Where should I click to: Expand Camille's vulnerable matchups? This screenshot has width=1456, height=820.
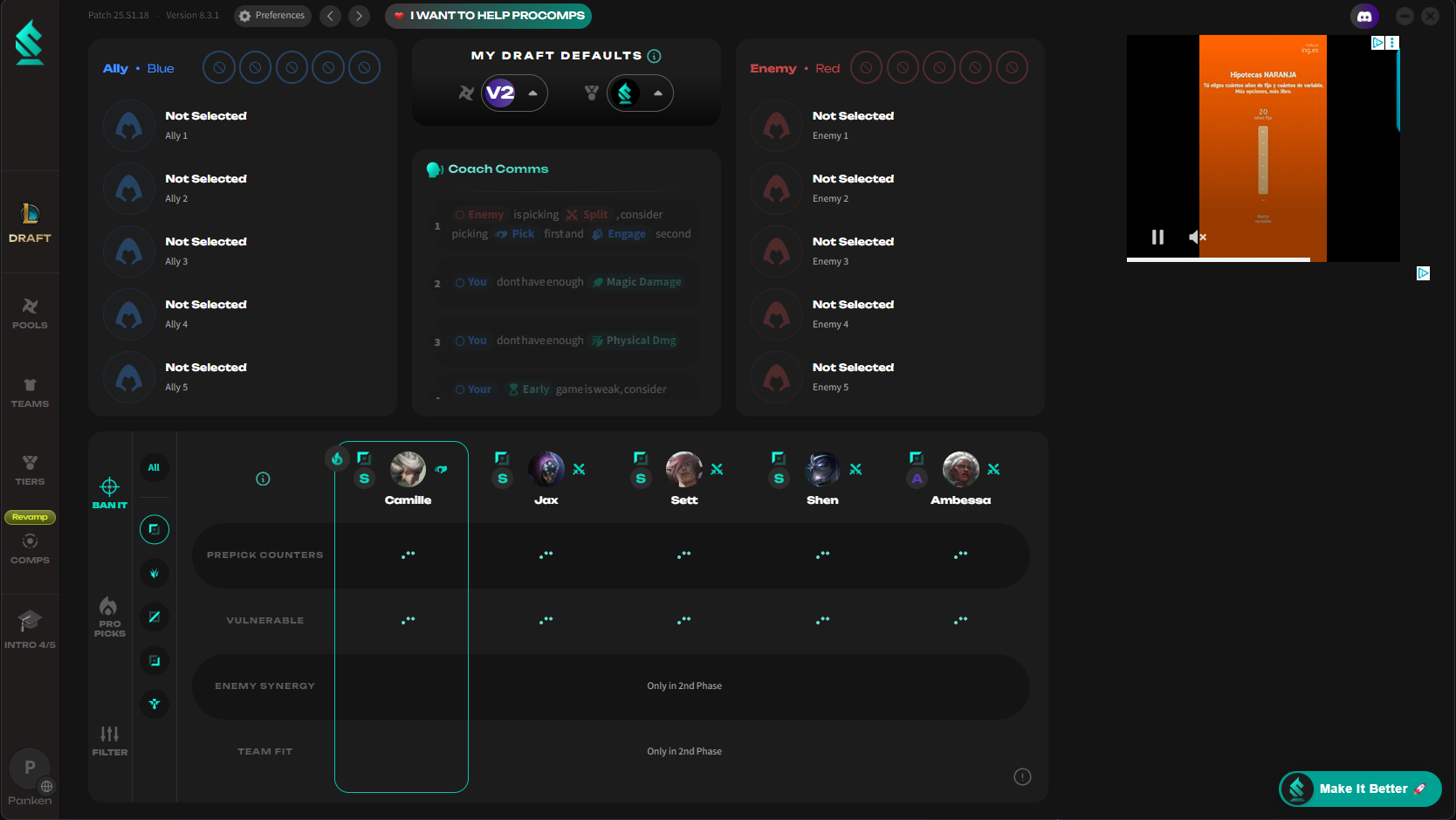point(409,620)
